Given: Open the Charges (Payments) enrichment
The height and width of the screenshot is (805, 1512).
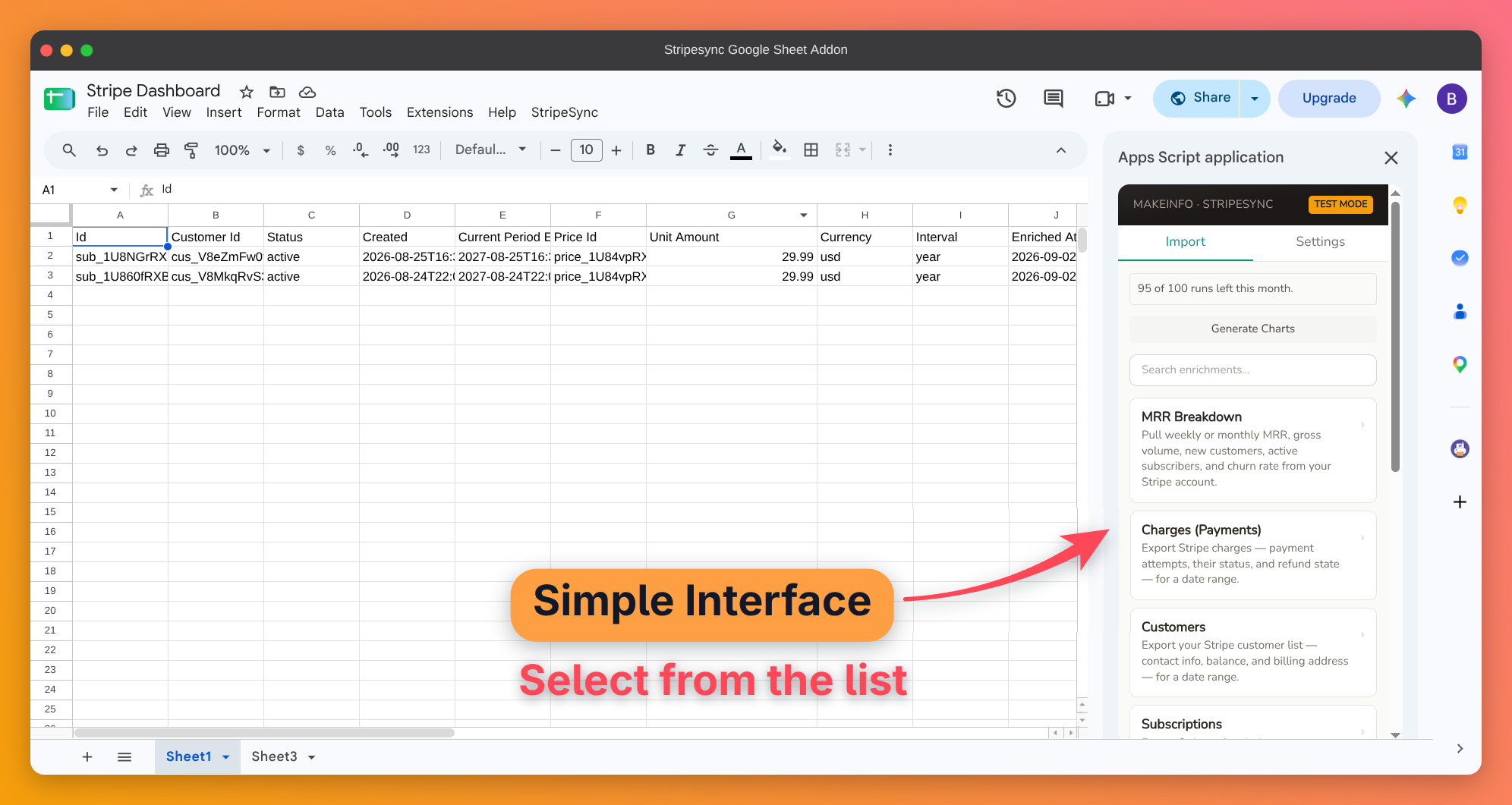Looking at the screenshot, I should 1252,555.
